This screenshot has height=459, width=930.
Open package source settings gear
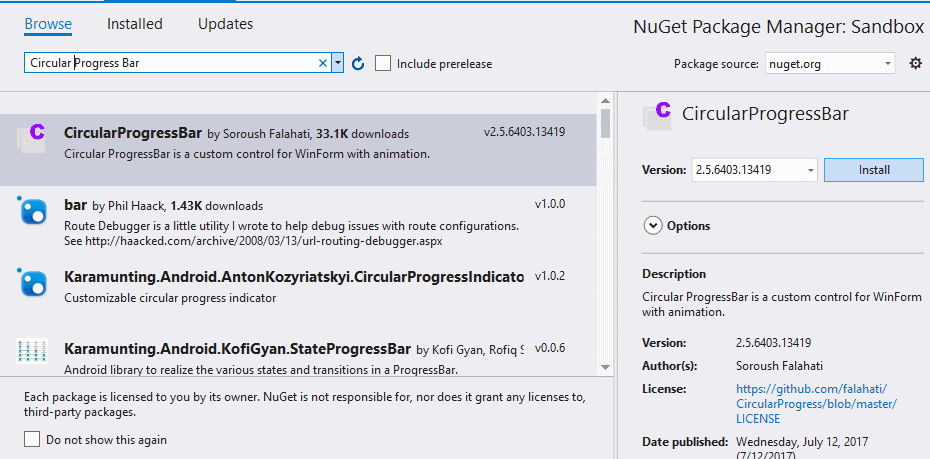click(915, 63)
